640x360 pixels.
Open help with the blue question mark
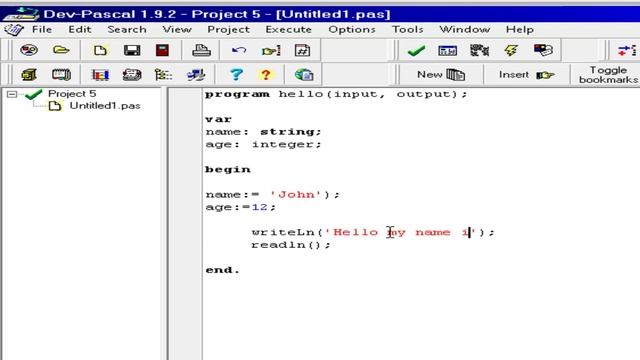click(236, 74)
